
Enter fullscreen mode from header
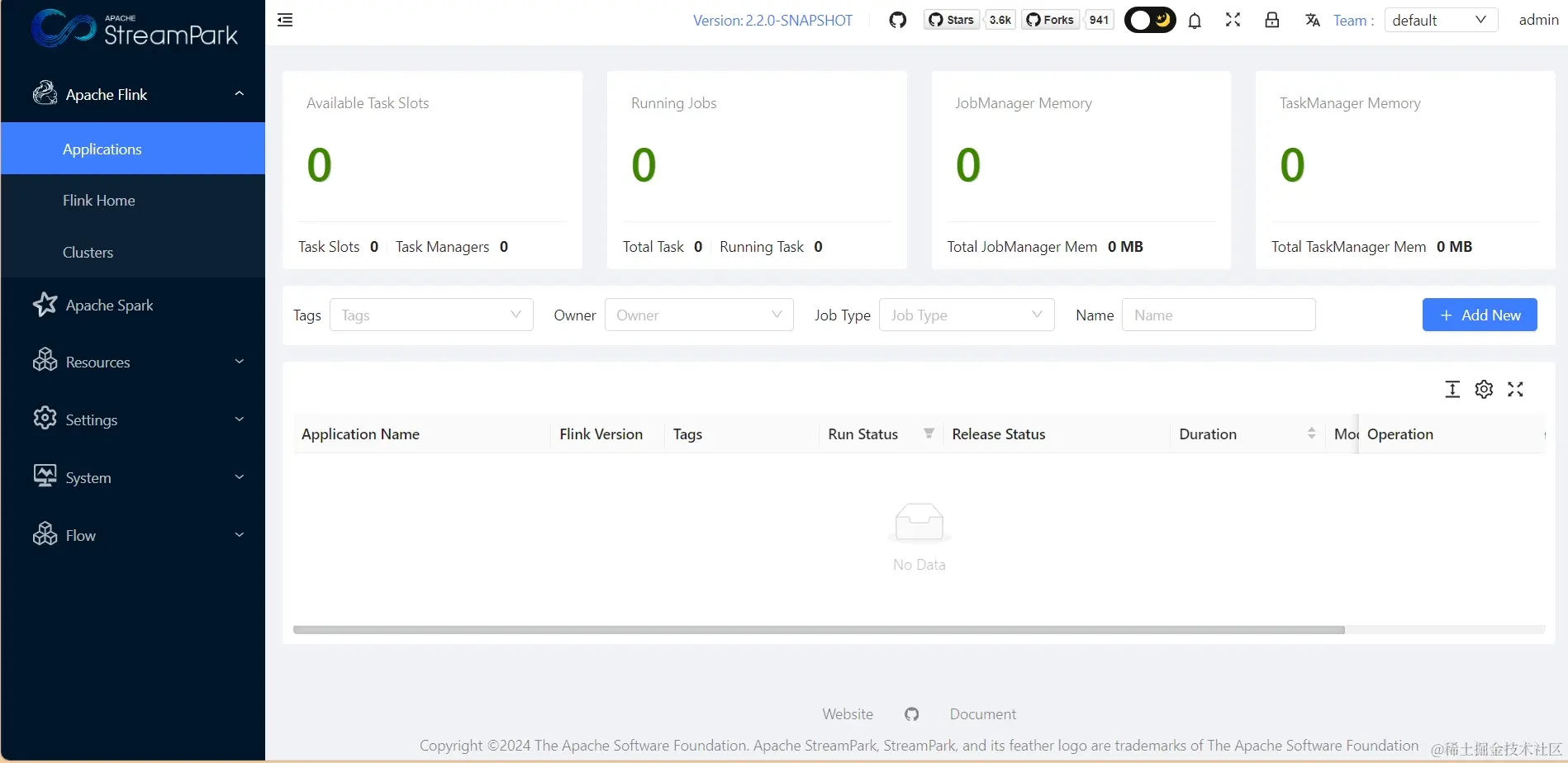(x=1233, y=20)
